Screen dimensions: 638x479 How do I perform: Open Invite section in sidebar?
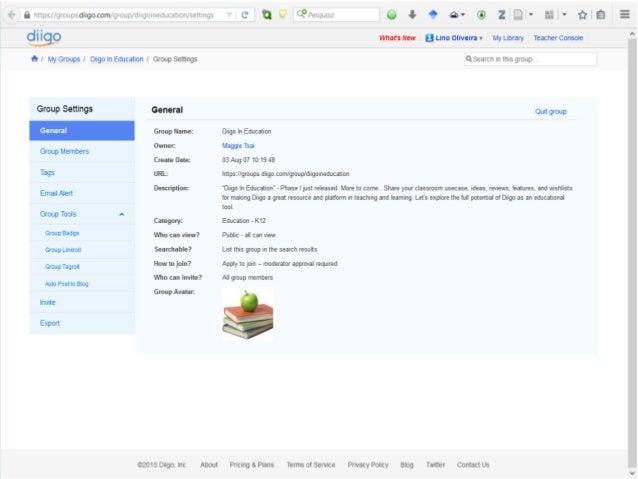click(82, 302)
